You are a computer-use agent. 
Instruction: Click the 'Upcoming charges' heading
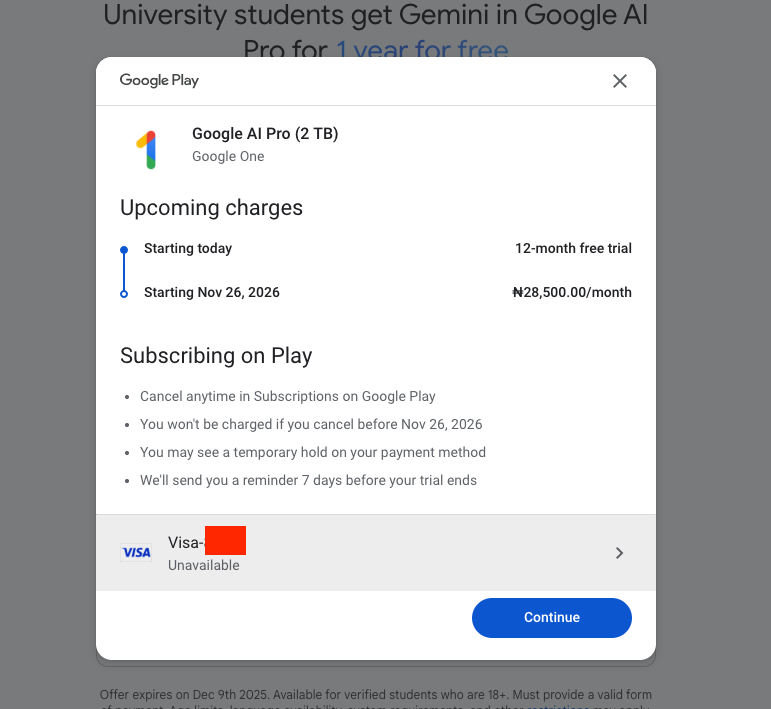211,208
